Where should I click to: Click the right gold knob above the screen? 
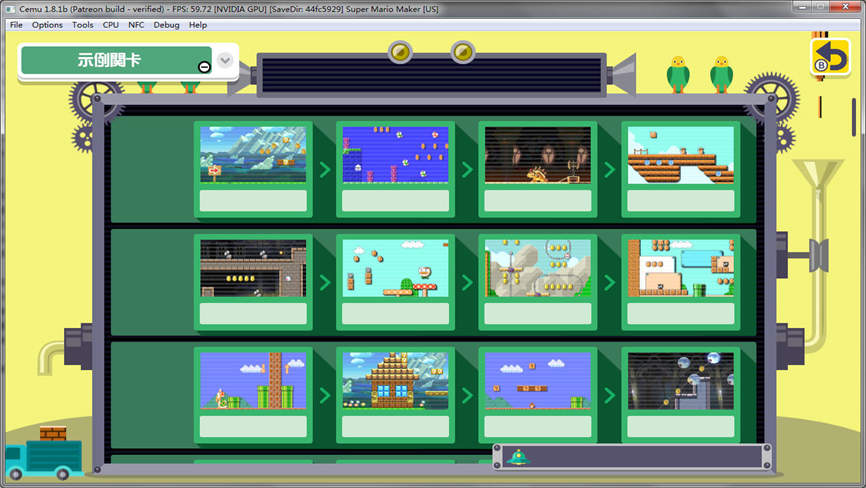(463, 52)
